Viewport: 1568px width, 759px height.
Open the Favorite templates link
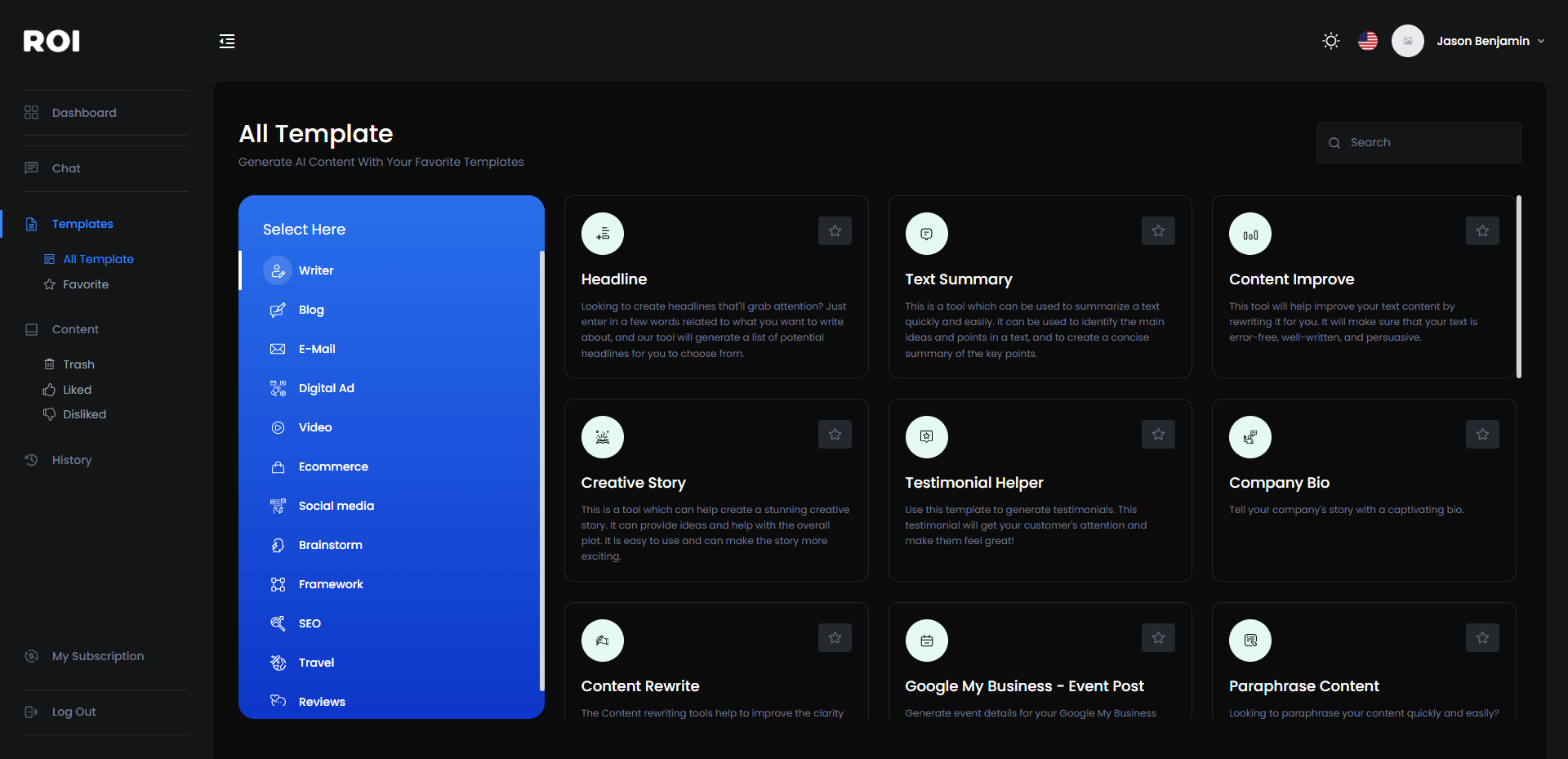click(86, 284)
